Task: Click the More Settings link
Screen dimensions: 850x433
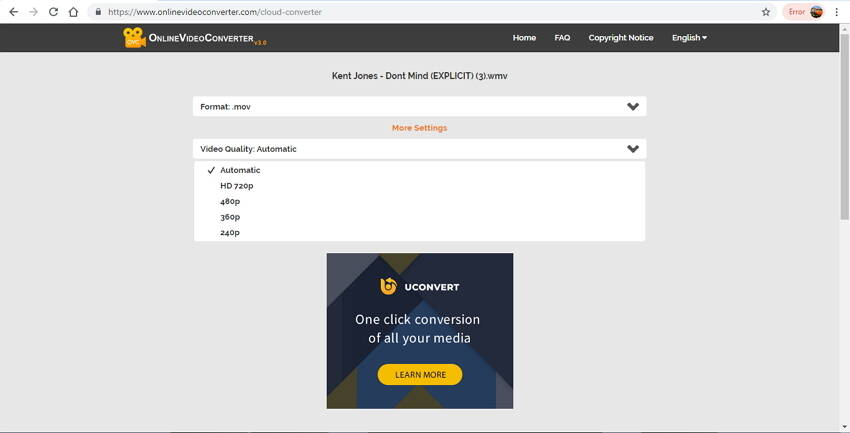Action: (x=420, y=128)
